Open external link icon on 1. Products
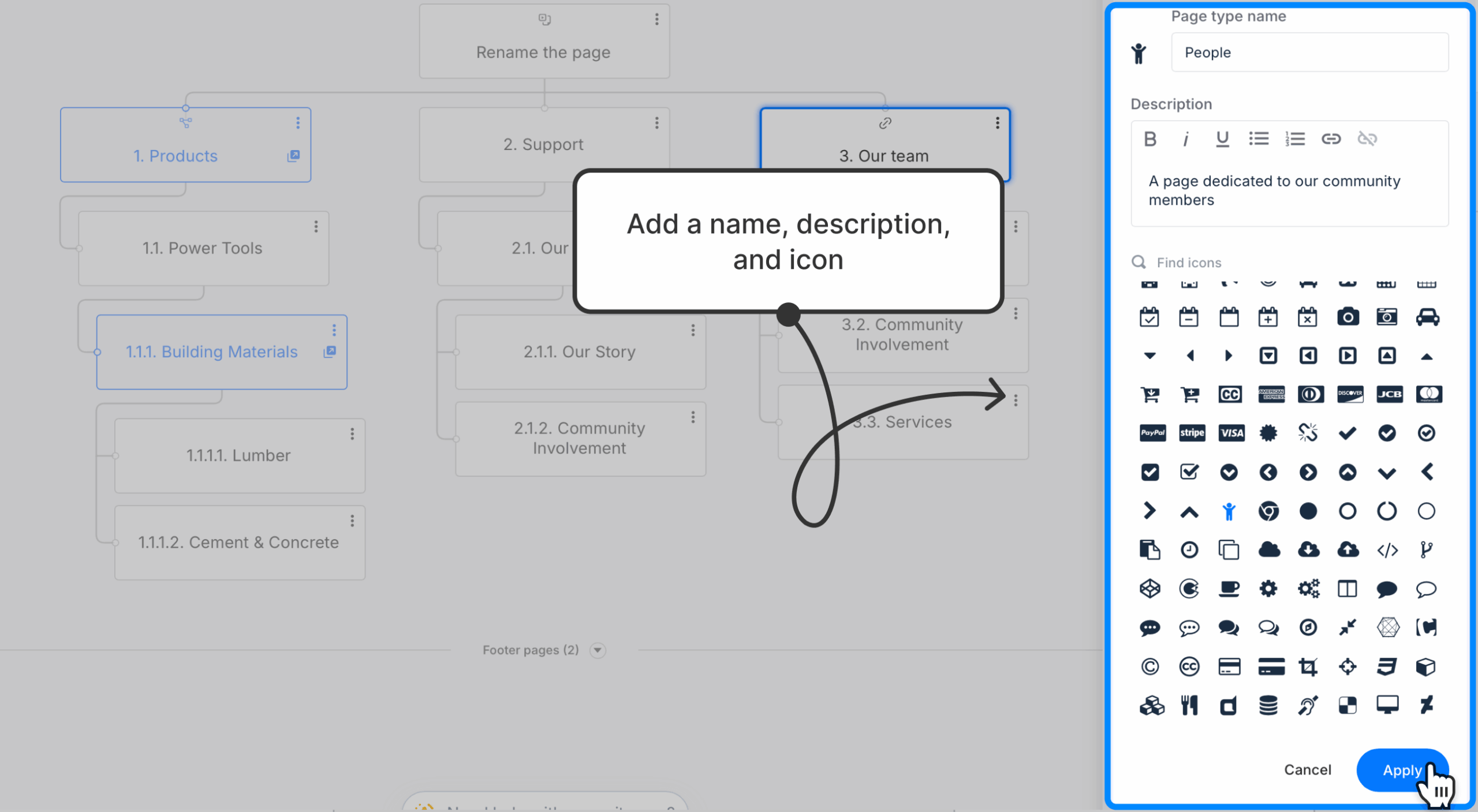 click(293, 156)
